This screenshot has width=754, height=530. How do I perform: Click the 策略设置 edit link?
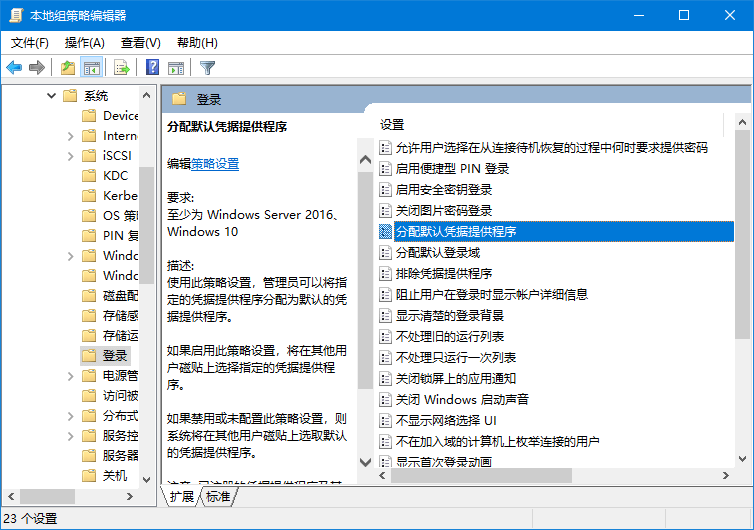coord(215,164)
